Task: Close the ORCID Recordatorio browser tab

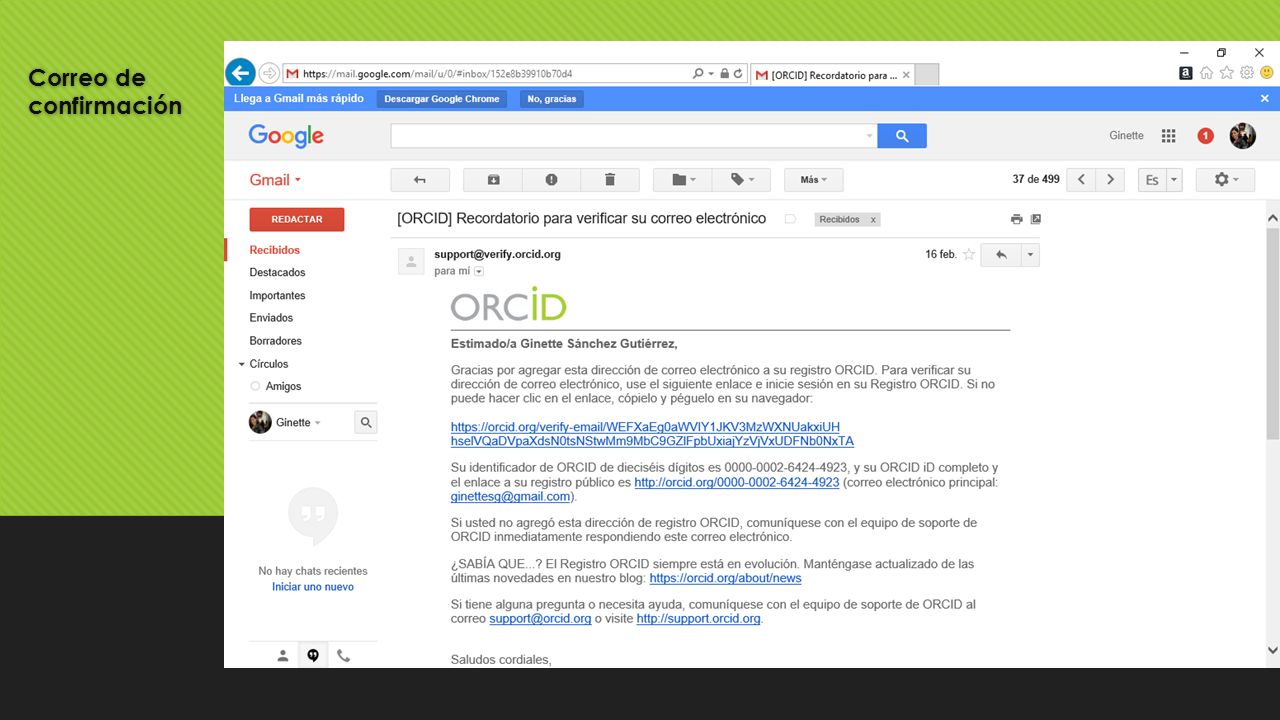Action: pos(906,75)
